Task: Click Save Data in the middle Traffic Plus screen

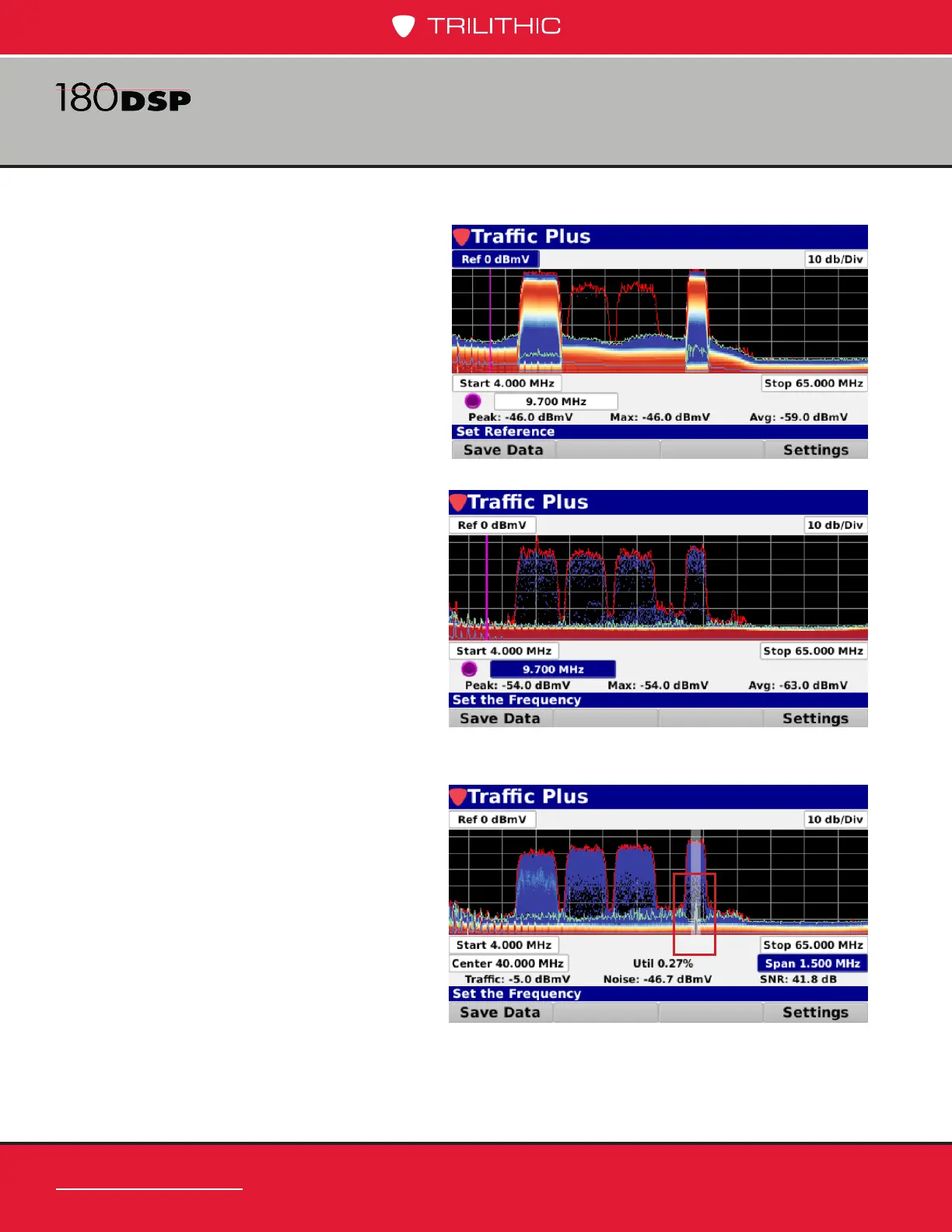Action: pos(500,718)
